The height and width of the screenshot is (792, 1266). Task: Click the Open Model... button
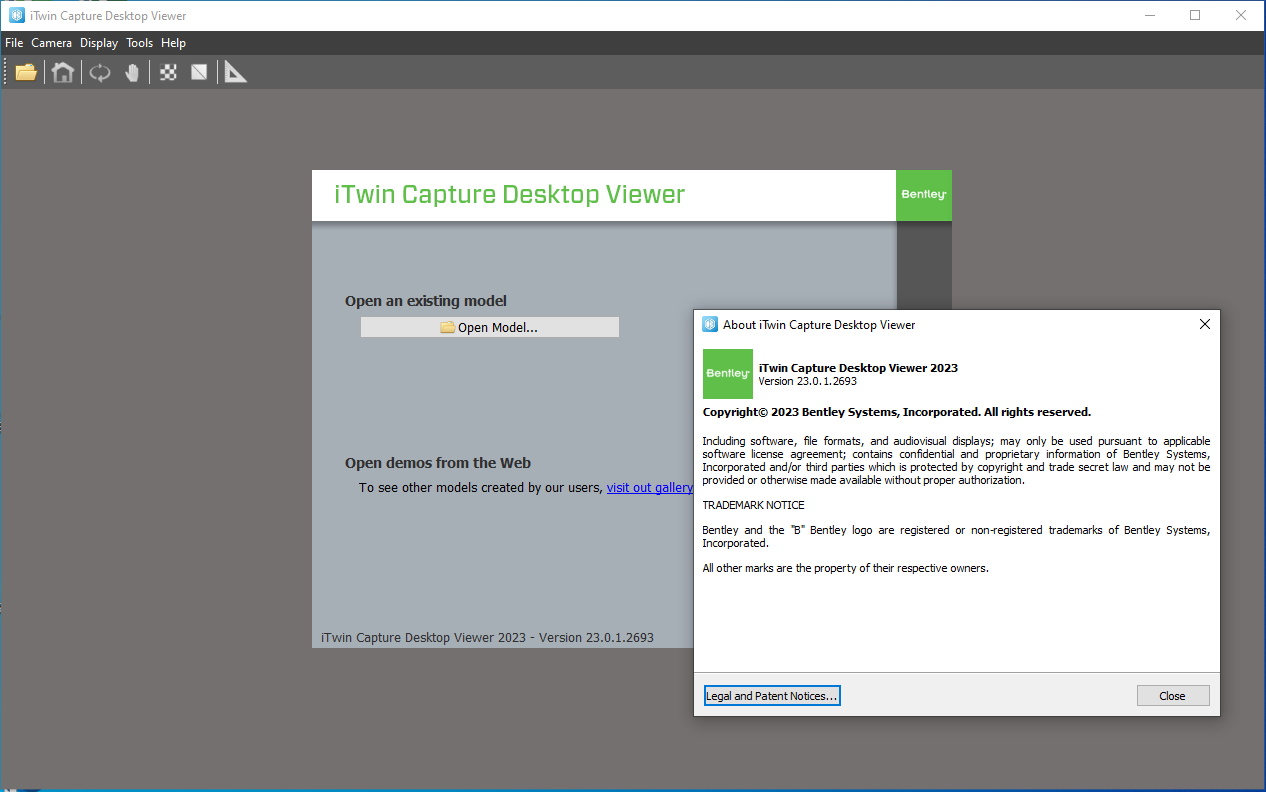[x=490, y=327]
